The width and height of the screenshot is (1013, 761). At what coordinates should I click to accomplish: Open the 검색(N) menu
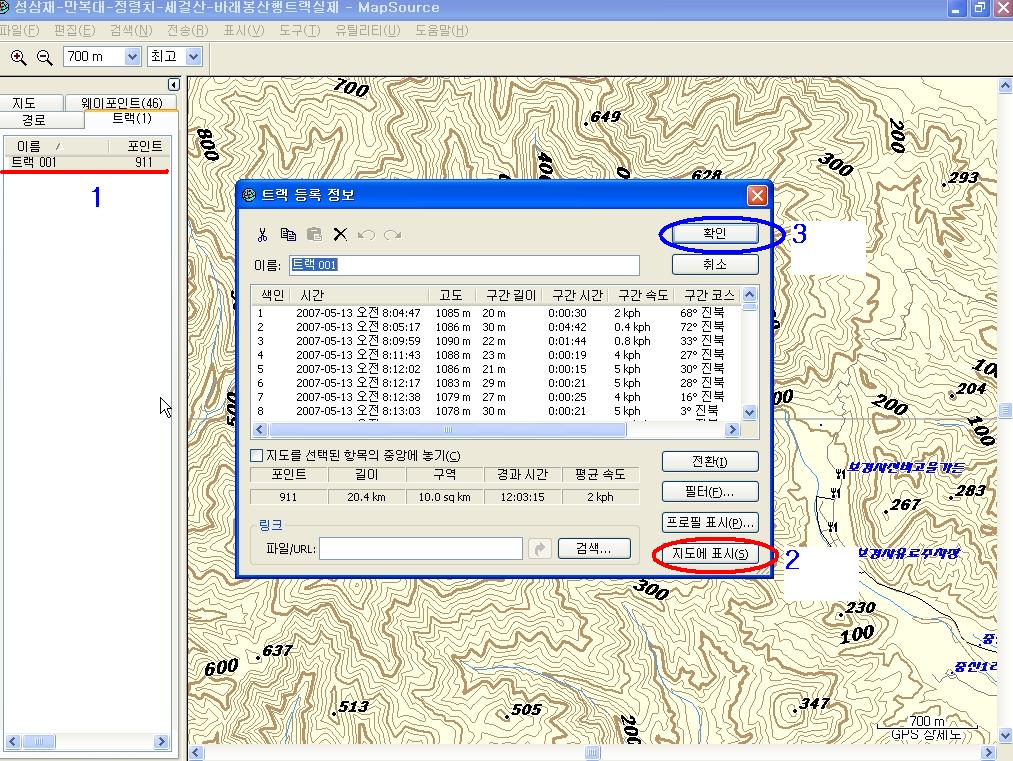click(x=131, y=30)
